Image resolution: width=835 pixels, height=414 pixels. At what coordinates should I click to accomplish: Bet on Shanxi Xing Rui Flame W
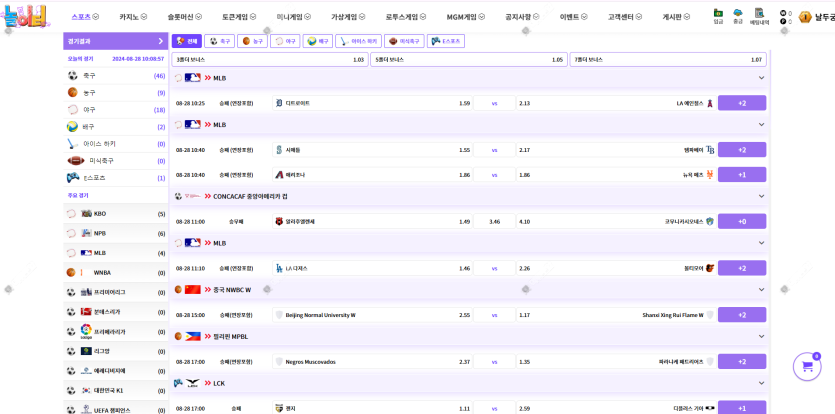point(616,315)
